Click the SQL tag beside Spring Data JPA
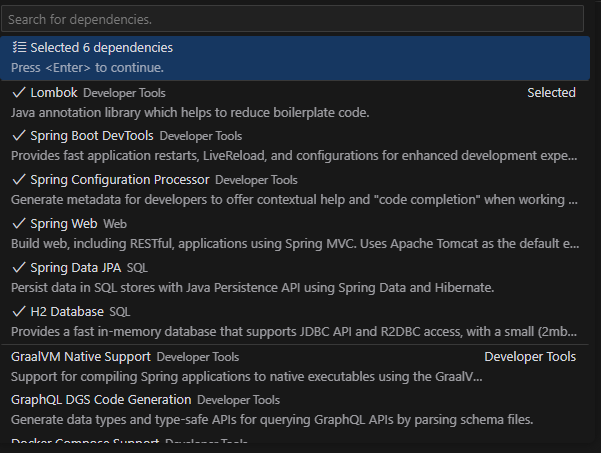This screenshot has height=453, width=601. coord(137,268)
